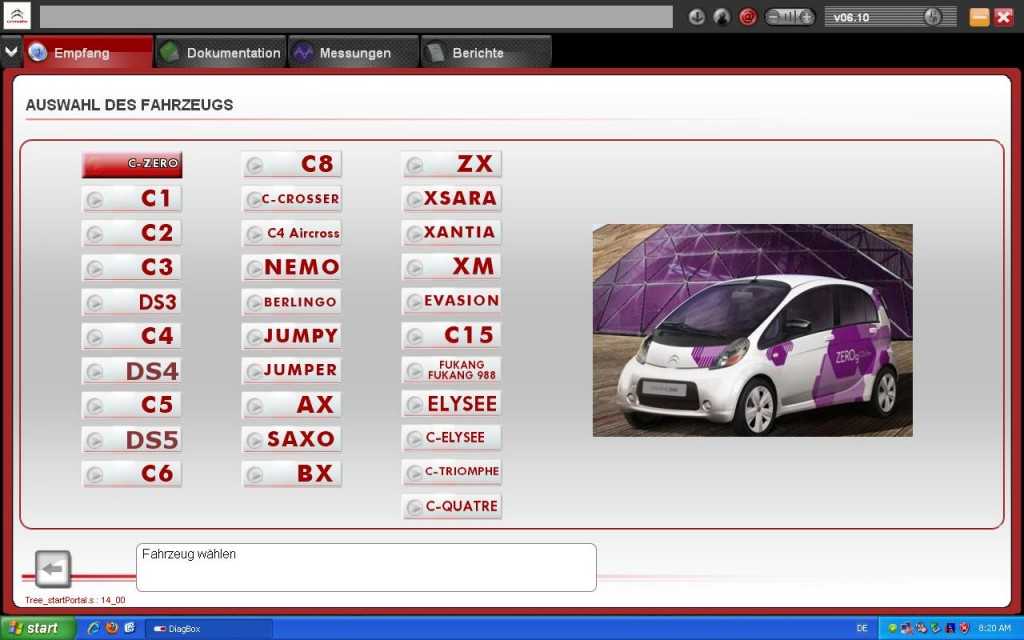1024x640 pixels.
Task: Click the 'AUSWAHL DES FAHRZEUGS' heading
Action: tap(129, 105)
